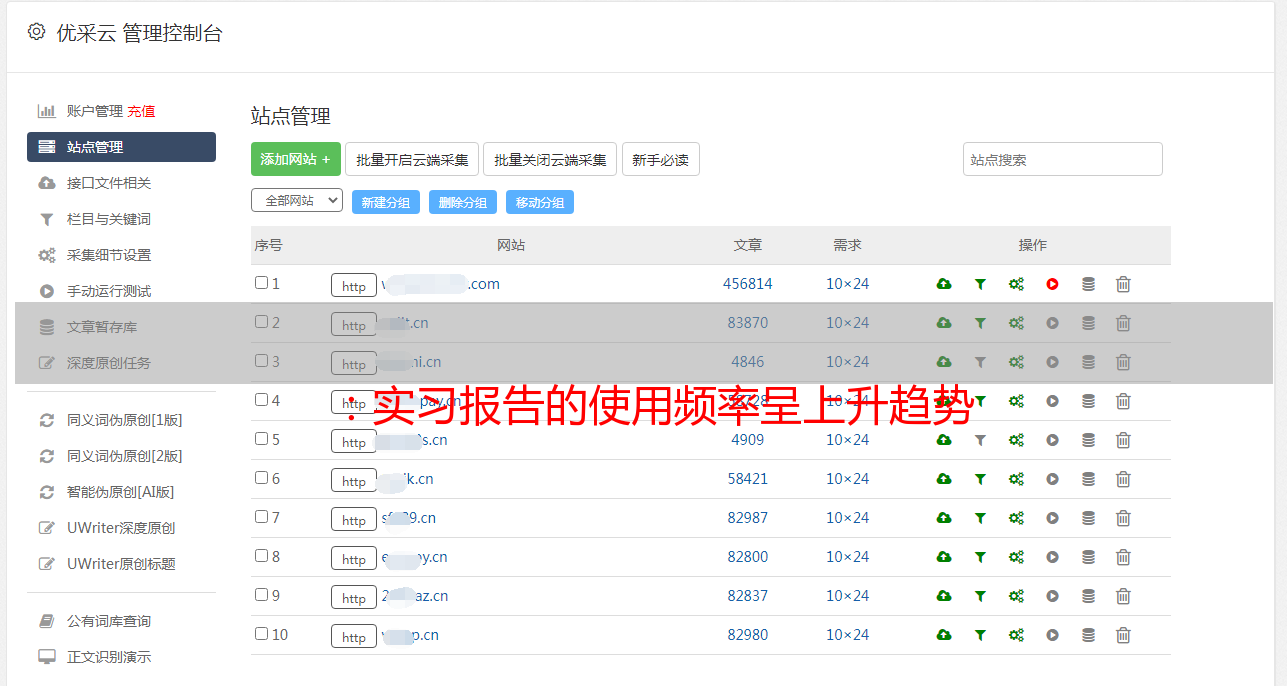
Task: Click the 新建分组 button
Action: (386, 202)
